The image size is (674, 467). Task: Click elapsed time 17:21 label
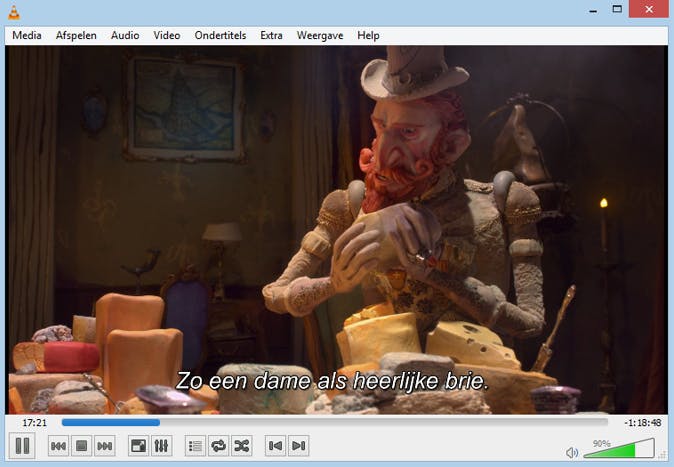(34, 423)
